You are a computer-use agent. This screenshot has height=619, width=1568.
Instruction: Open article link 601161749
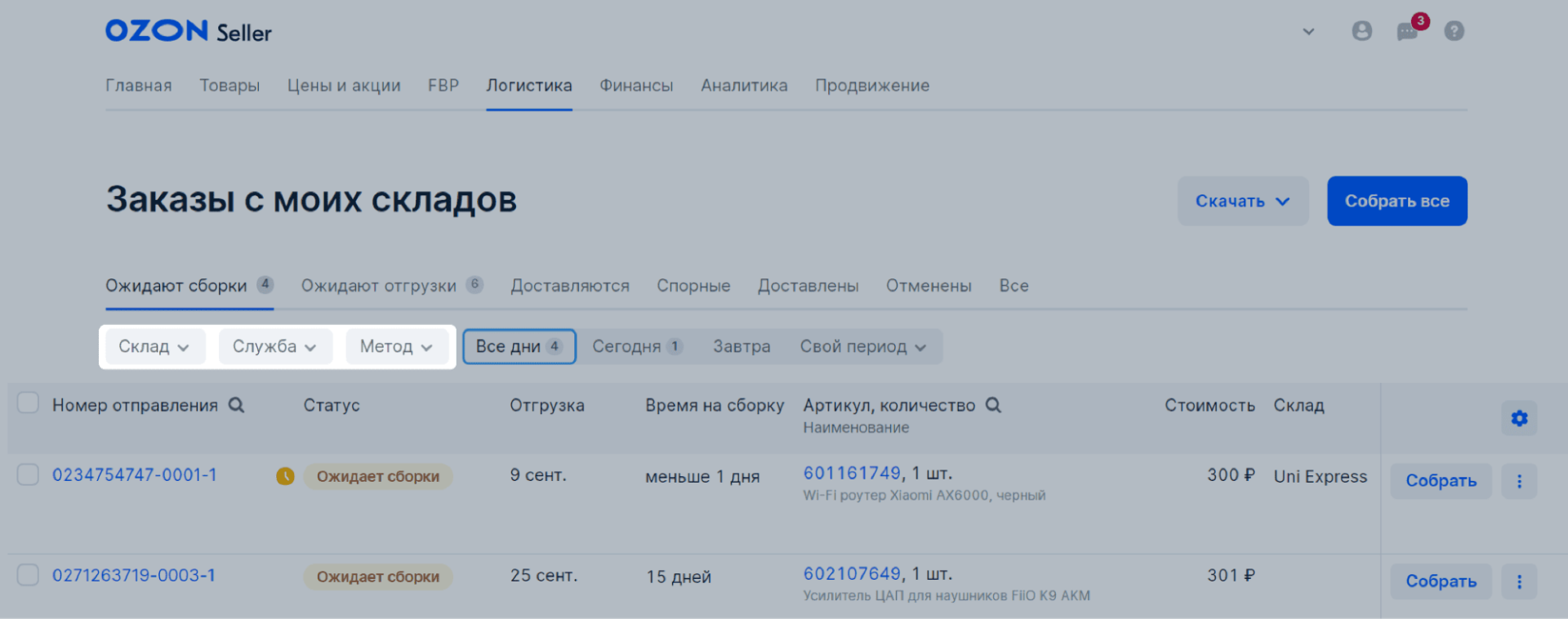852,474
